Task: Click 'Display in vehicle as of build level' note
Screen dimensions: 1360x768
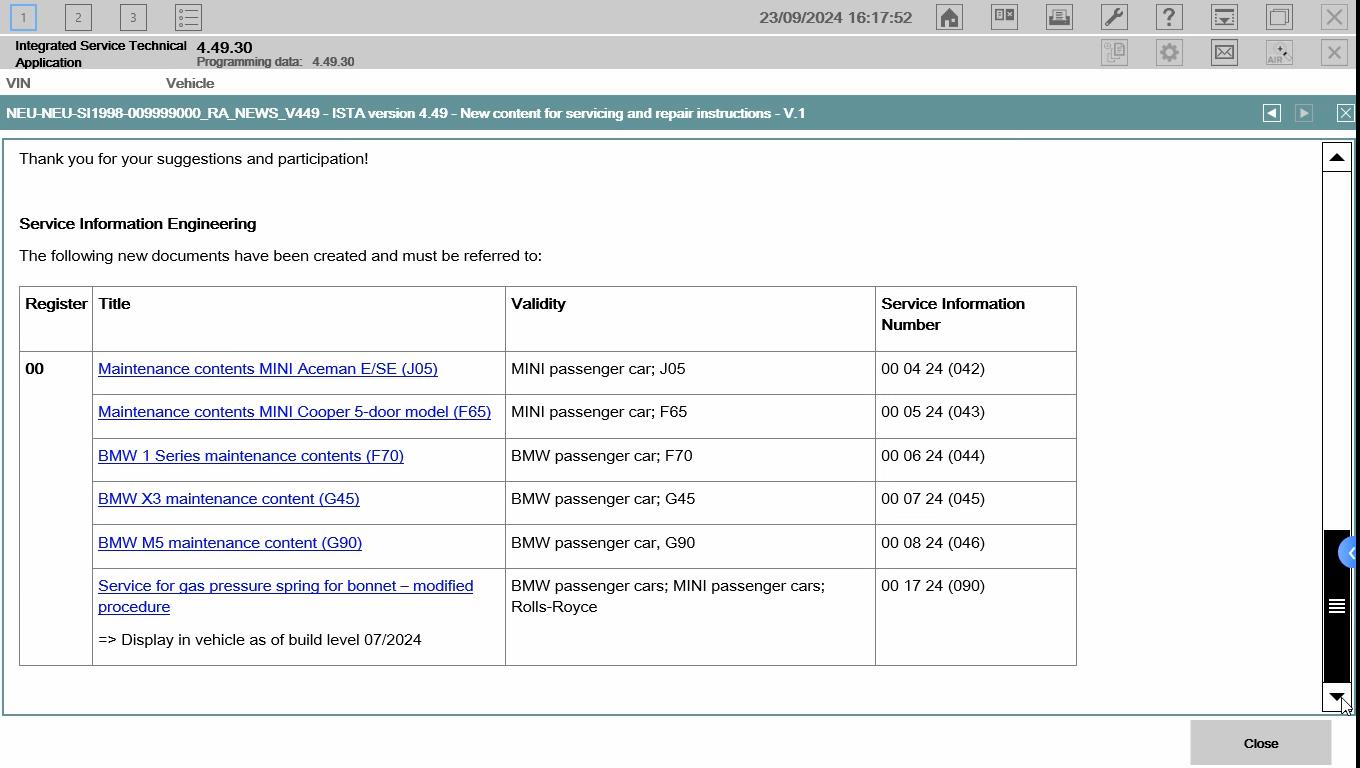Action: tap(260, 640)
